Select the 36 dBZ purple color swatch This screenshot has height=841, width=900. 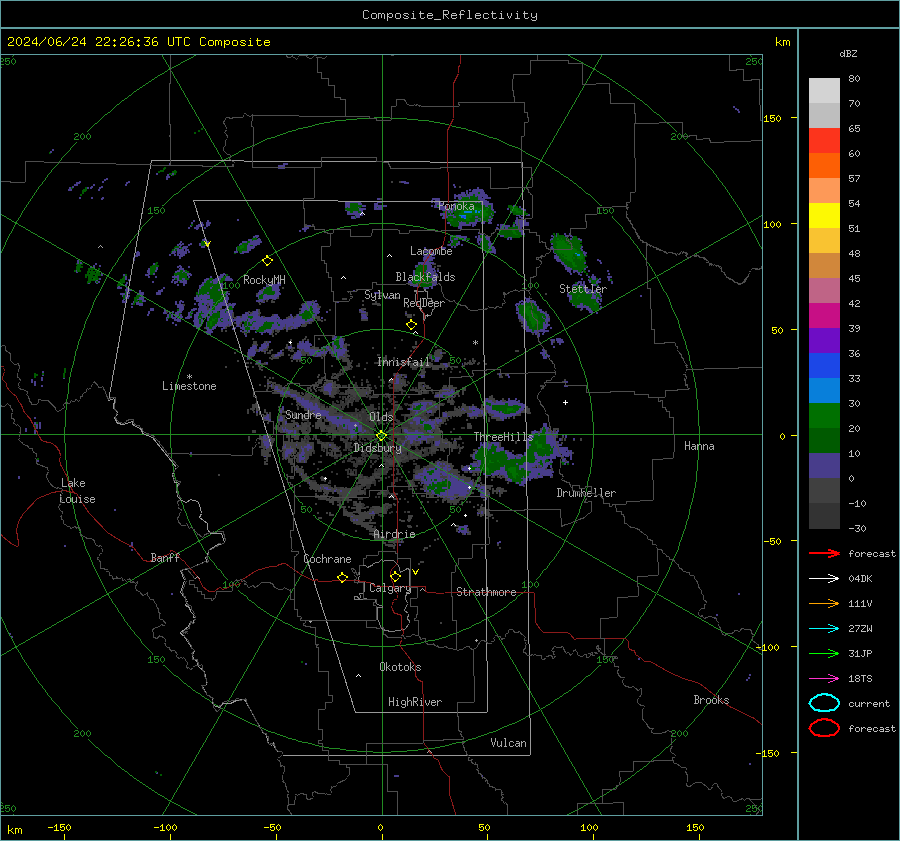tap(824, 340)
